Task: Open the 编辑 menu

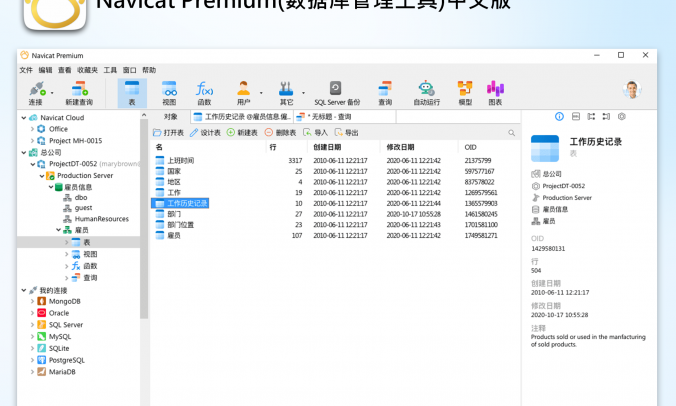Action: tap(45, 70)
